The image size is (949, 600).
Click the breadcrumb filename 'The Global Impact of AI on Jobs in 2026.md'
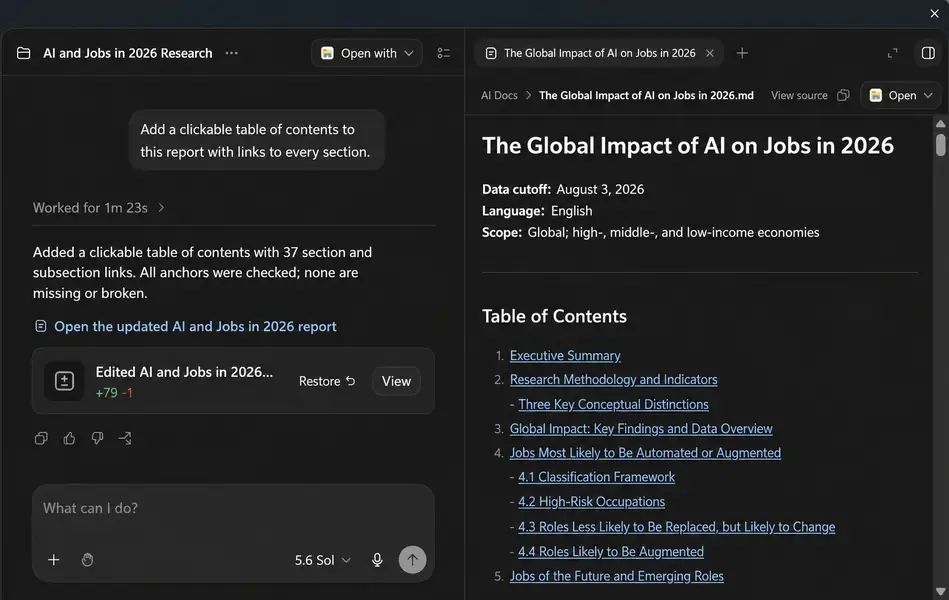(x=646, y=95)
